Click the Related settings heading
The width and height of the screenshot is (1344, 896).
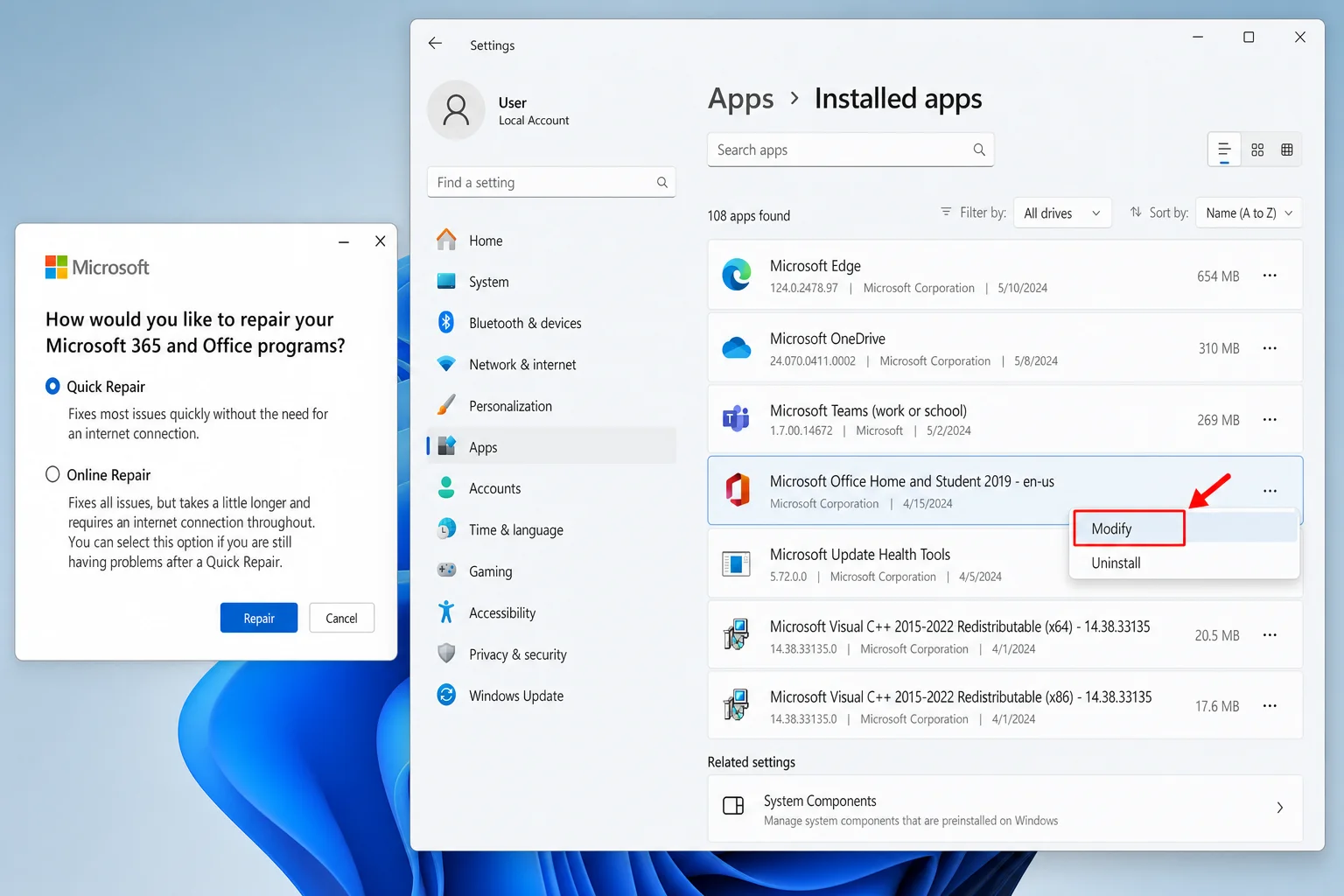(x=752, y=762)
